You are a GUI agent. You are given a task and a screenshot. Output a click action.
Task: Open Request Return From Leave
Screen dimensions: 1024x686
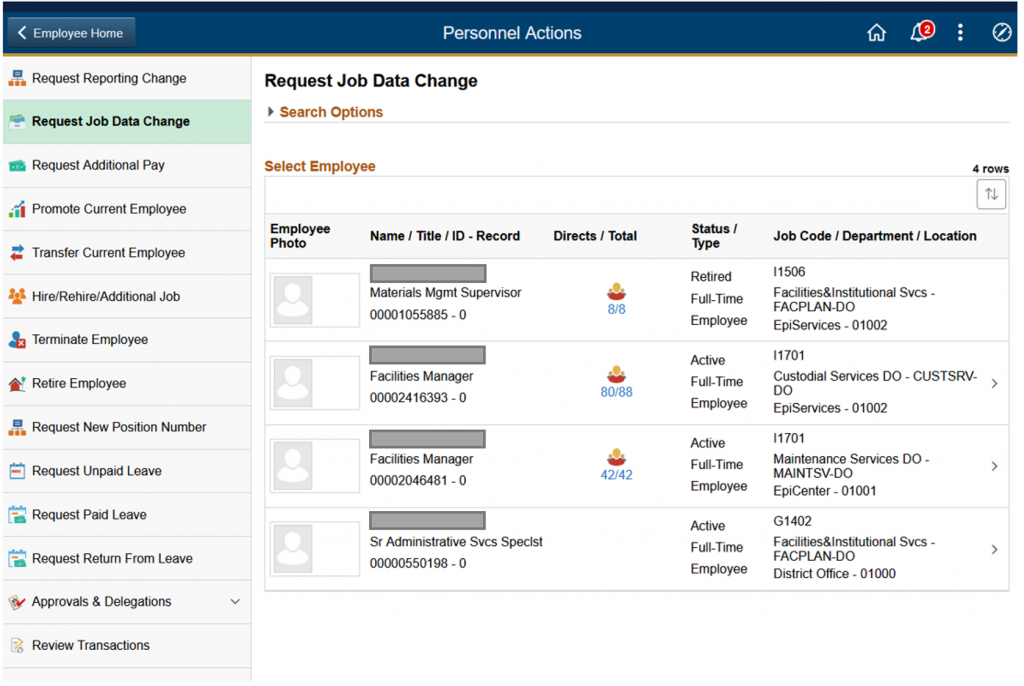(x=127, y=559)
